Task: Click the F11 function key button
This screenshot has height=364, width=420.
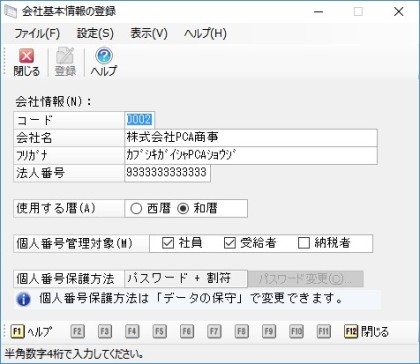Action: (323, 331)
